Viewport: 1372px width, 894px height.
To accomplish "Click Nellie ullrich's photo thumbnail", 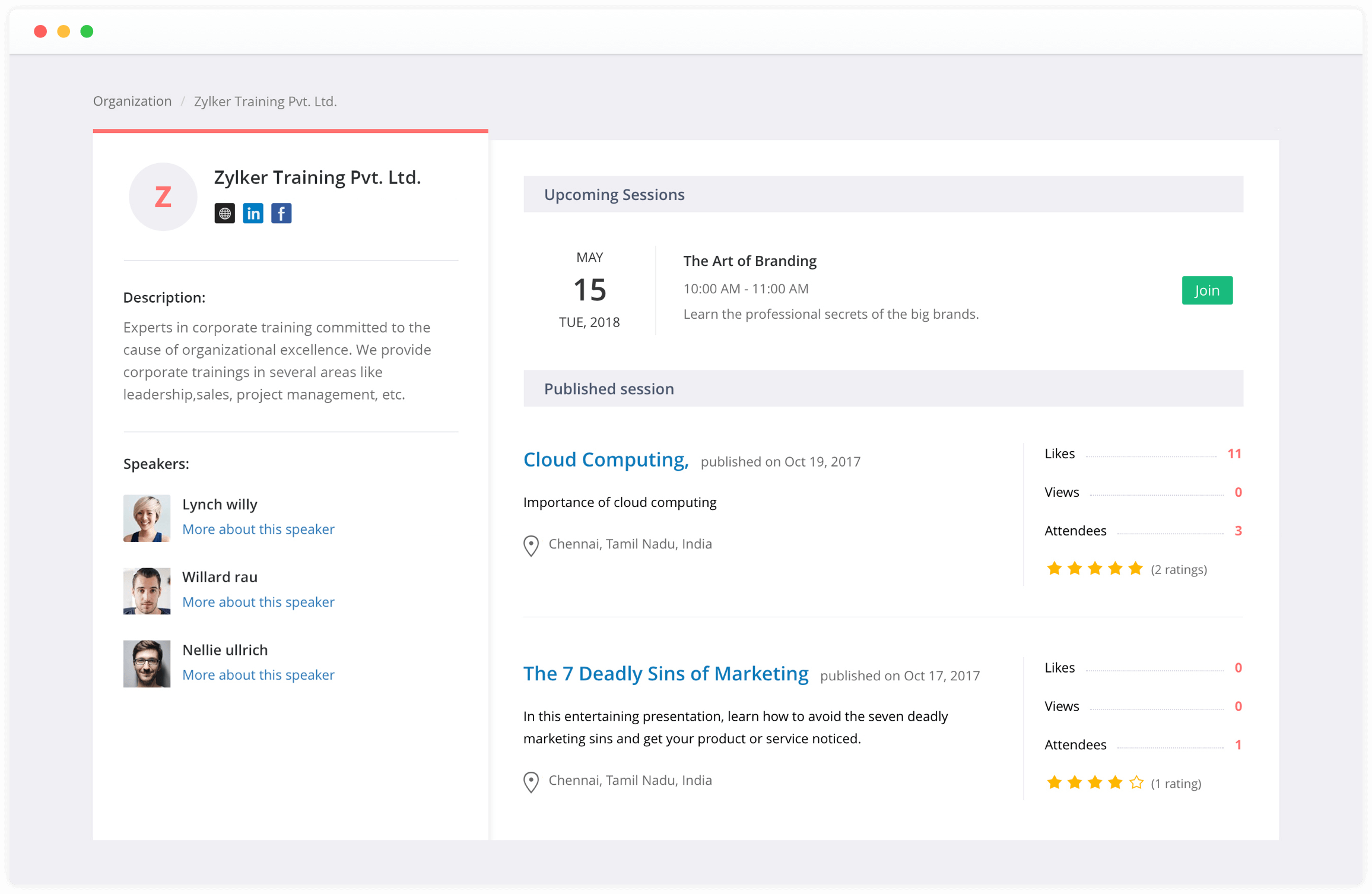I will (x=147, y=664).
